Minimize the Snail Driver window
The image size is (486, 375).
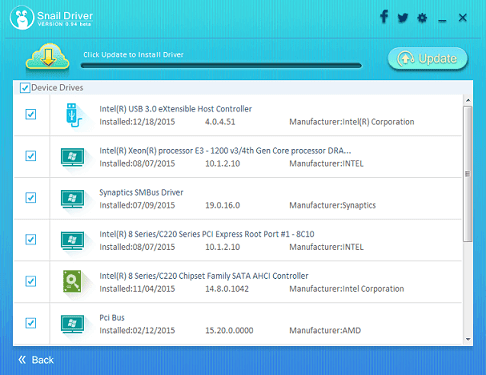tap(442, 21)
